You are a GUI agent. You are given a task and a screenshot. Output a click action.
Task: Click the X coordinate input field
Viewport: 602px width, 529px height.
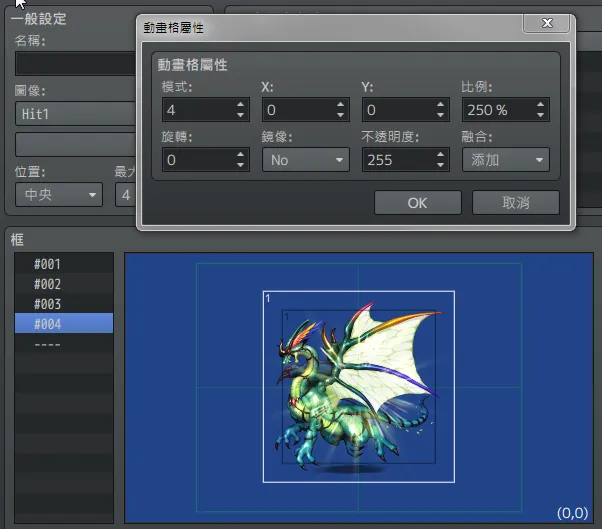coord(297,110)
